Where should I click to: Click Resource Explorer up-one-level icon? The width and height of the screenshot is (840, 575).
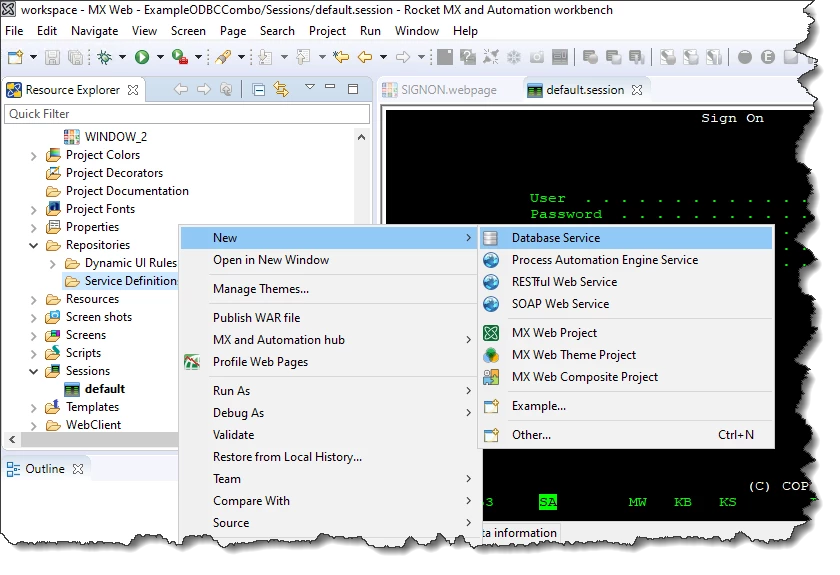226,89
